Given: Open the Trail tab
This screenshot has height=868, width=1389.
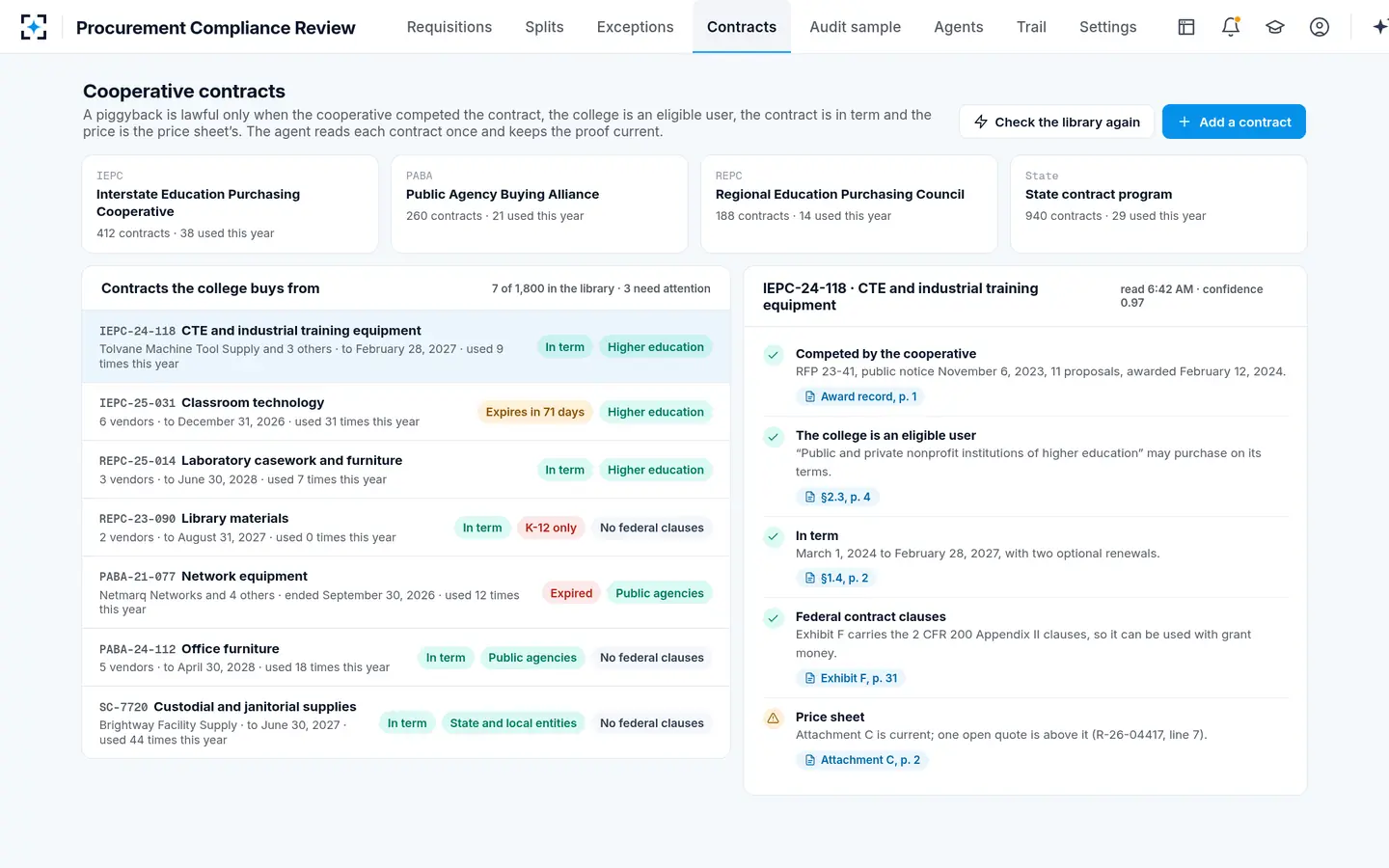Looking at the screenshot, I should tap(1031, 27).
